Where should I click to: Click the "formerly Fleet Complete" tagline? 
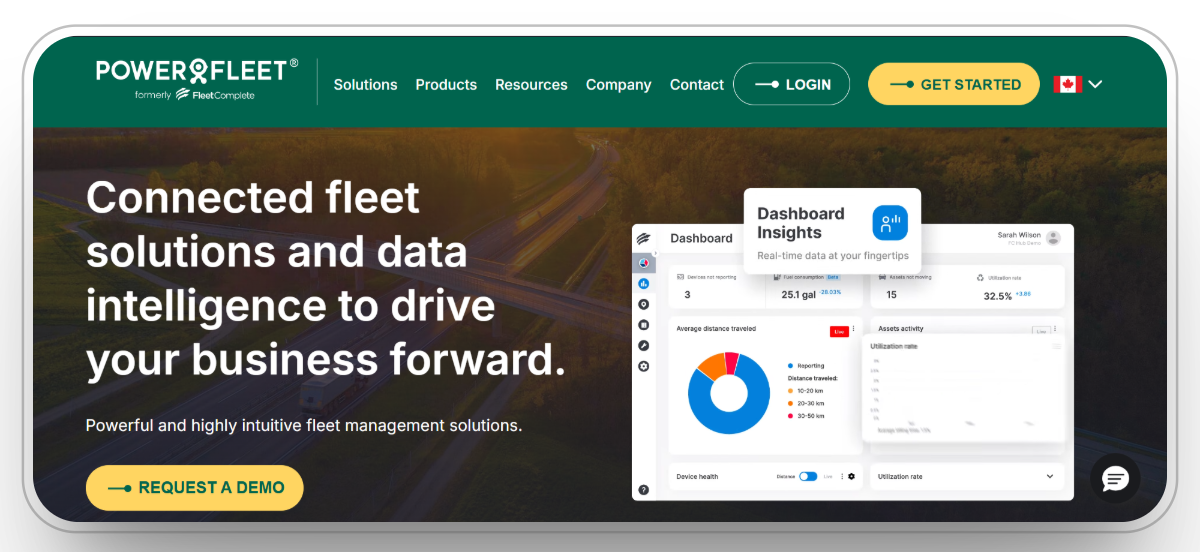click(x=195, y=95)
